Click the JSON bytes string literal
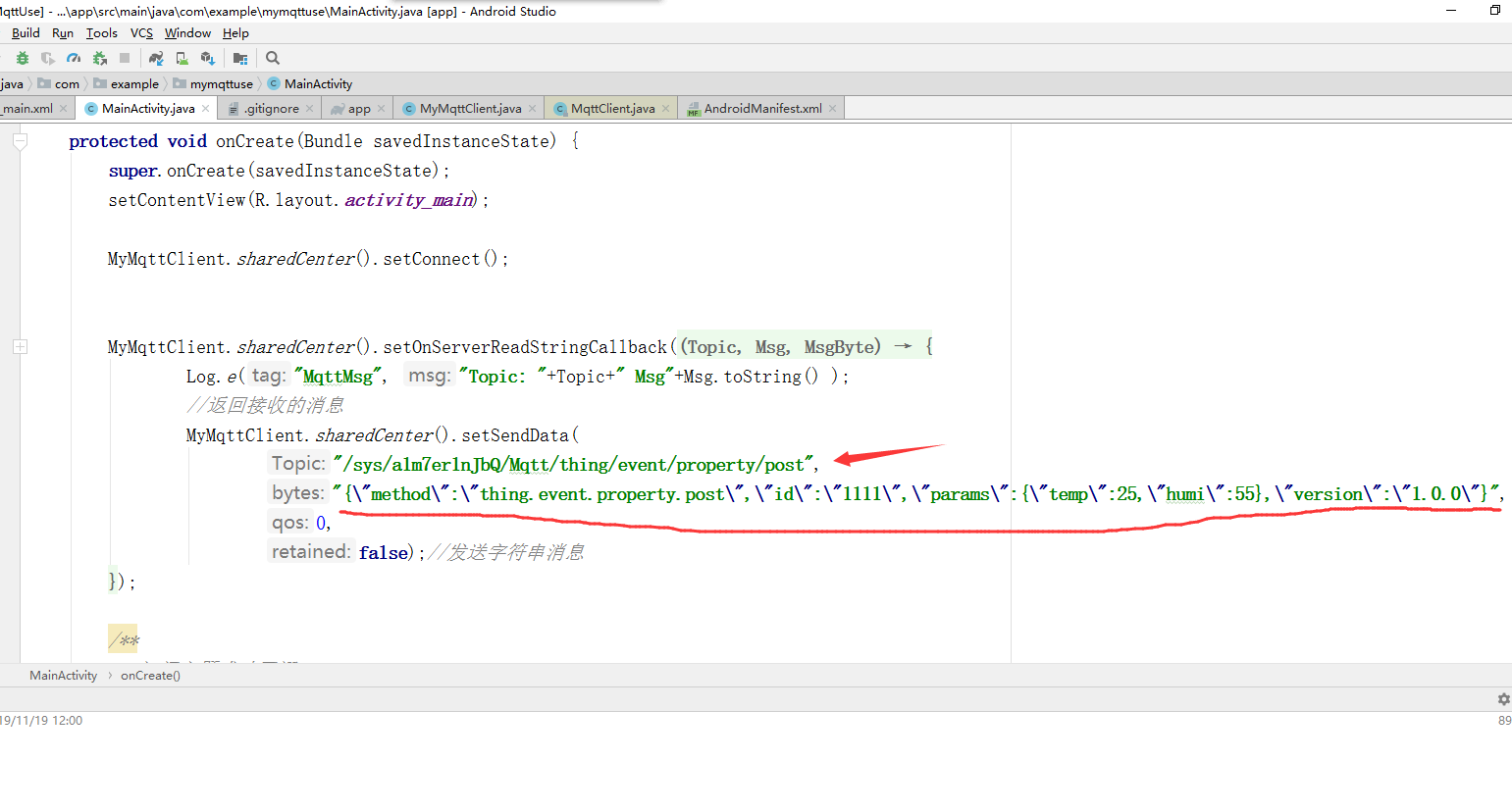Image resolution: width=1512 pixels, height=812 pixels. click(916, 494)
